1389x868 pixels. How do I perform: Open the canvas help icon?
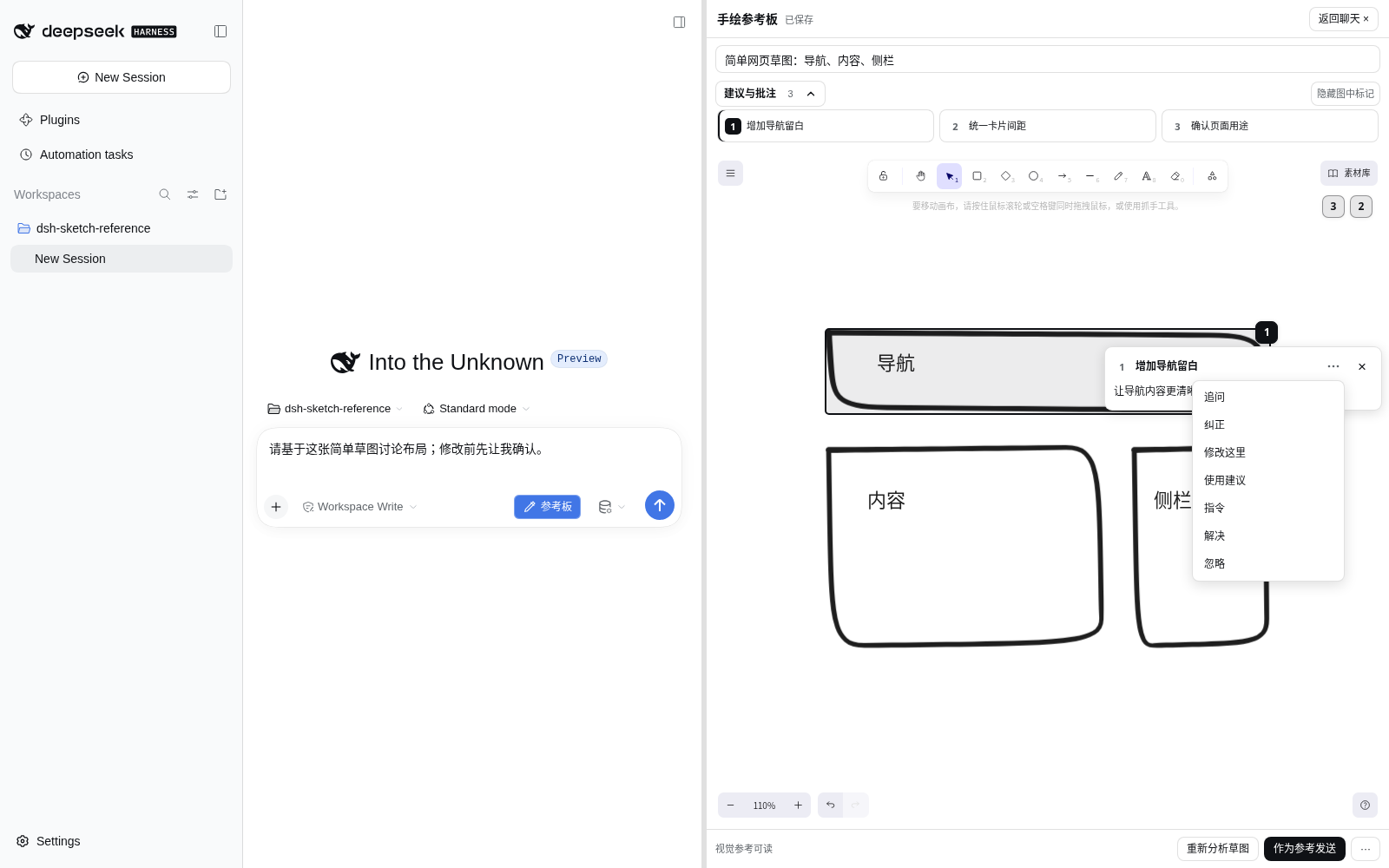pos(1365,806)
